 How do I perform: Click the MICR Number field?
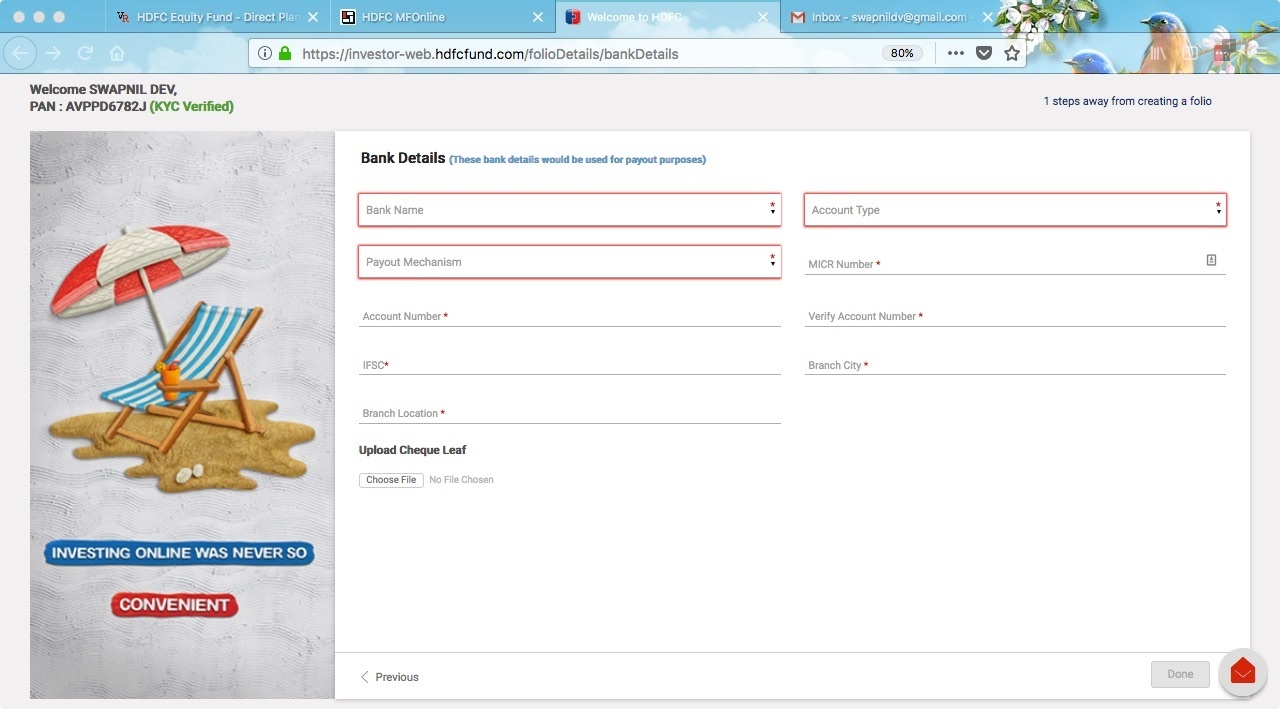(x=1015, y=262)
